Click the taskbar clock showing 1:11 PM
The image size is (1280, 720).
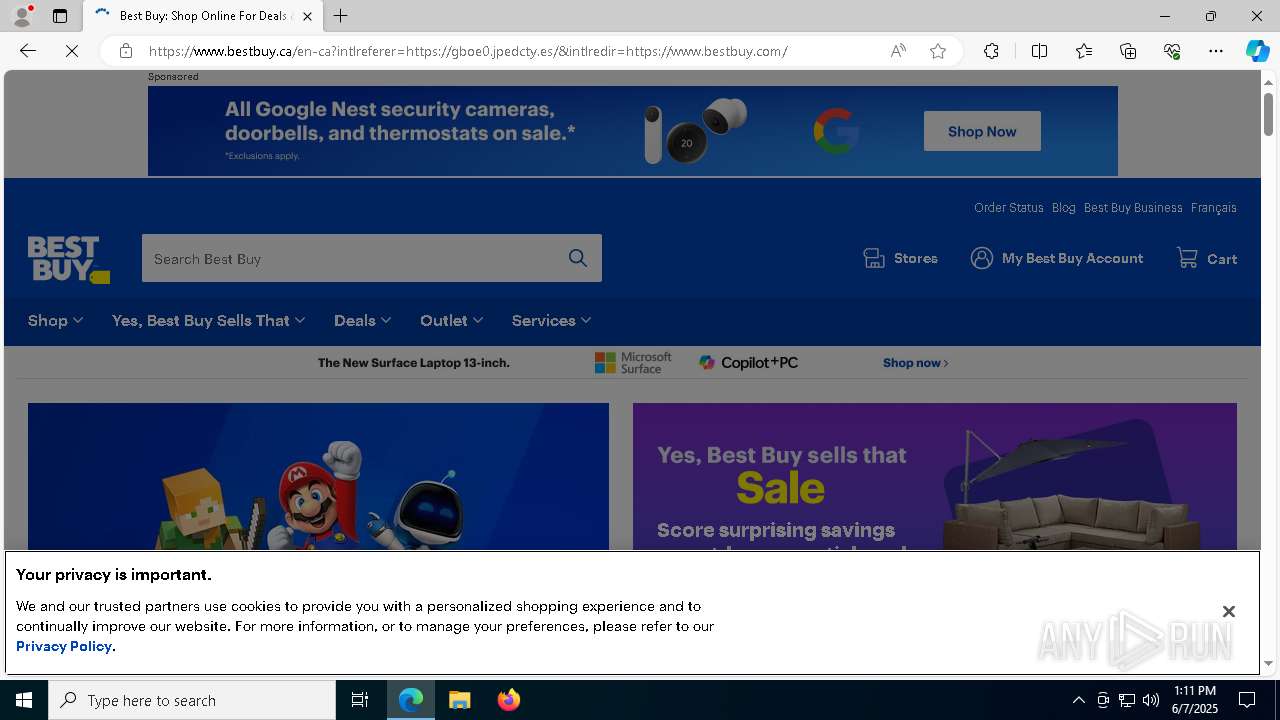1195,700
